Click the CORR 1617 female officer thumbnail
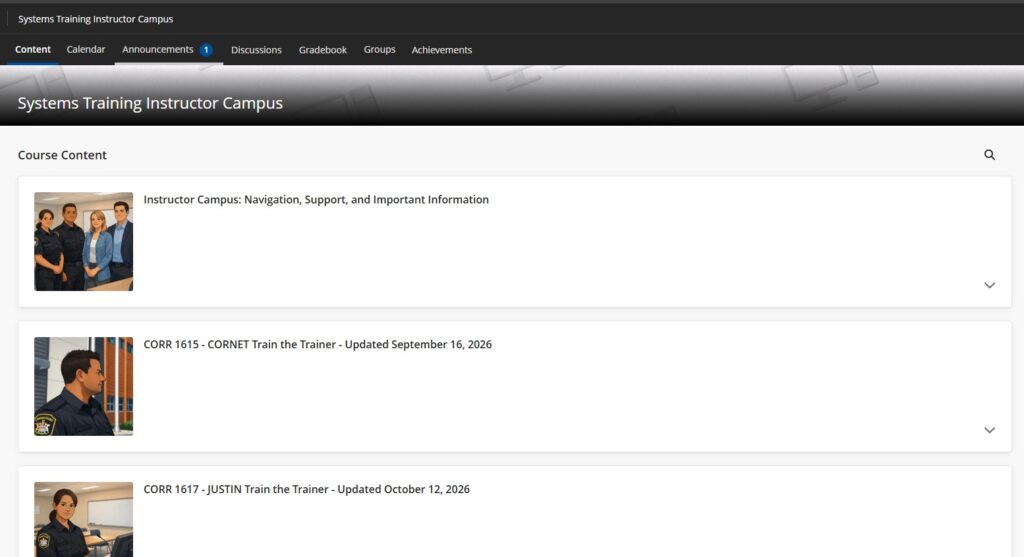Screen dimensions: 1024x557 [x=84, y=520]
